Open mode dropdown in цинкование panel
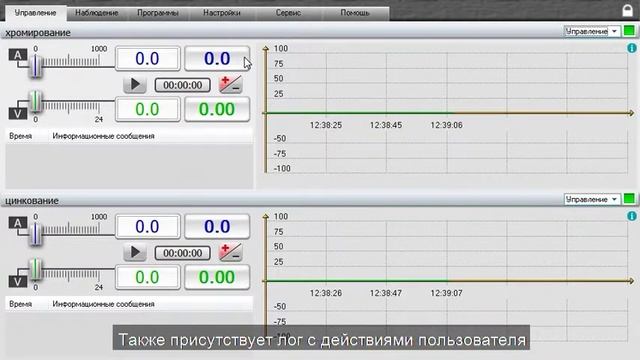The width and height of the screenshot is (640, 360). 592,199
